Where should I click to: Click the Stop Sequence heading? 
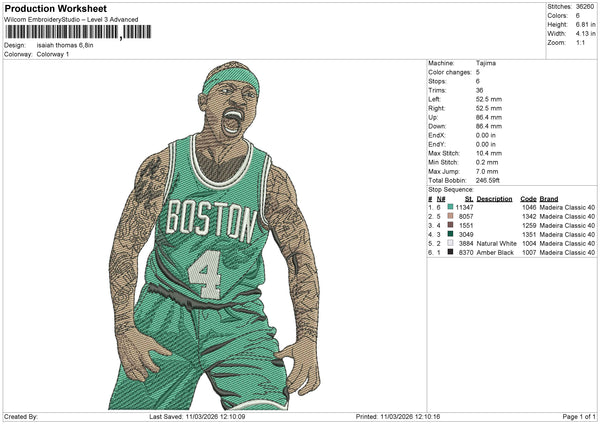[451, 188]
